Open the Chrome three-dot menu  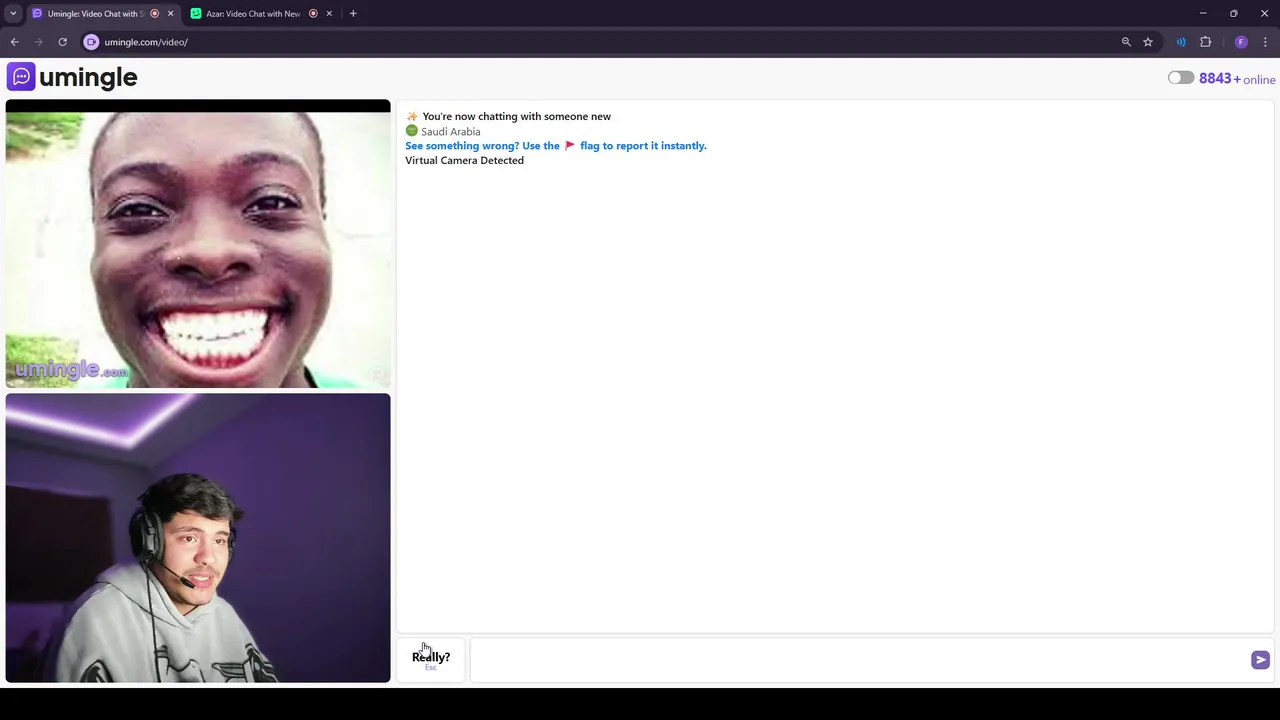pos(1265,42)
